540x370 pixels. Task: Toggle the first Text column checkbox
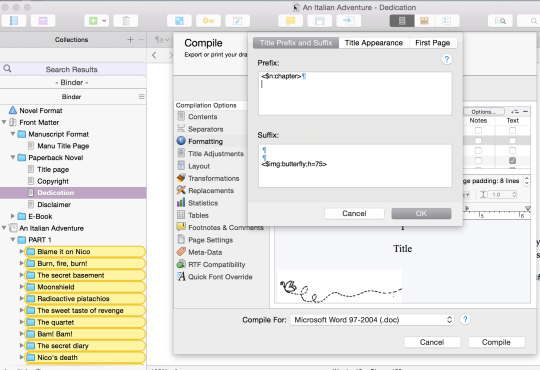pyautogui.click(x=512, y=131)
